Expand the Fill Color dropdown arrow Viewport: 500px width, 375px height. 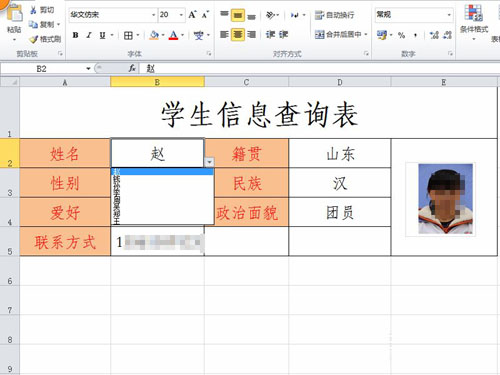pyautogui.click(x=163, y=35)
